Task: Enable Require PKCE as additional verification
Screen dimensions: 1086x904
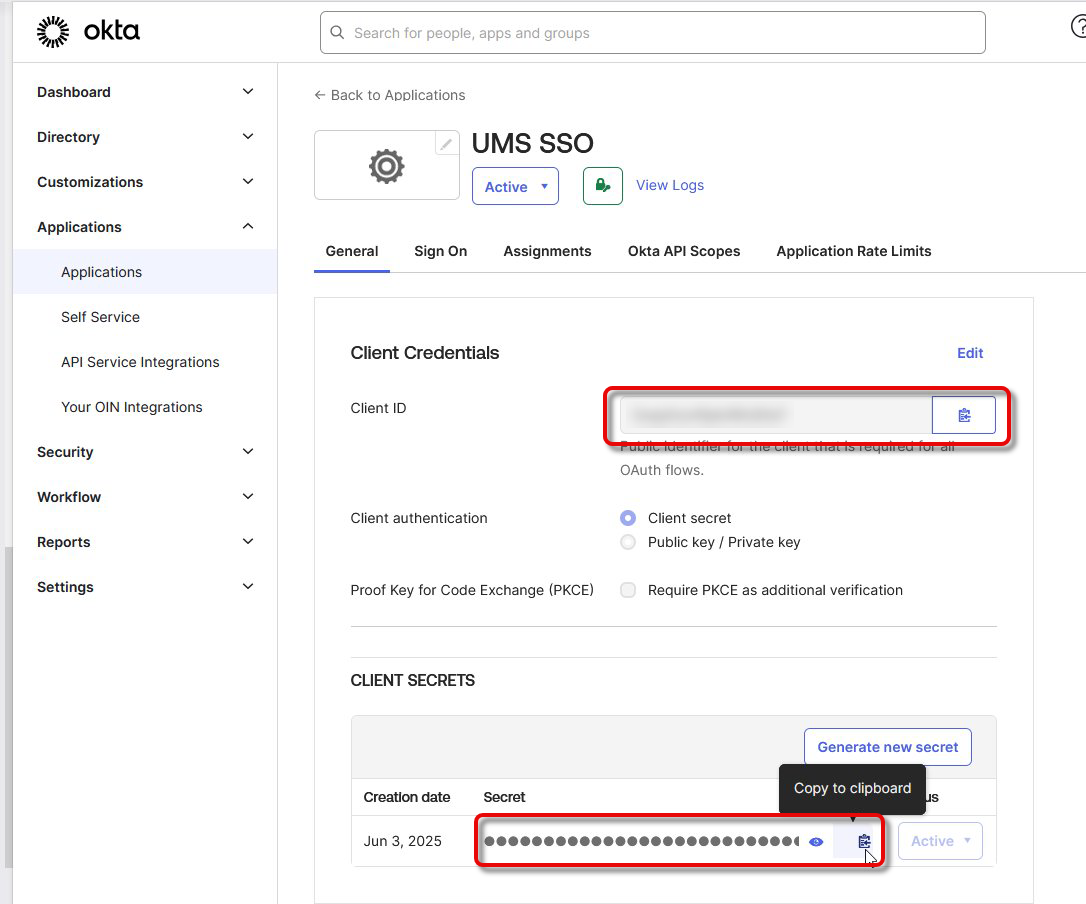Action: pos(628,590)
